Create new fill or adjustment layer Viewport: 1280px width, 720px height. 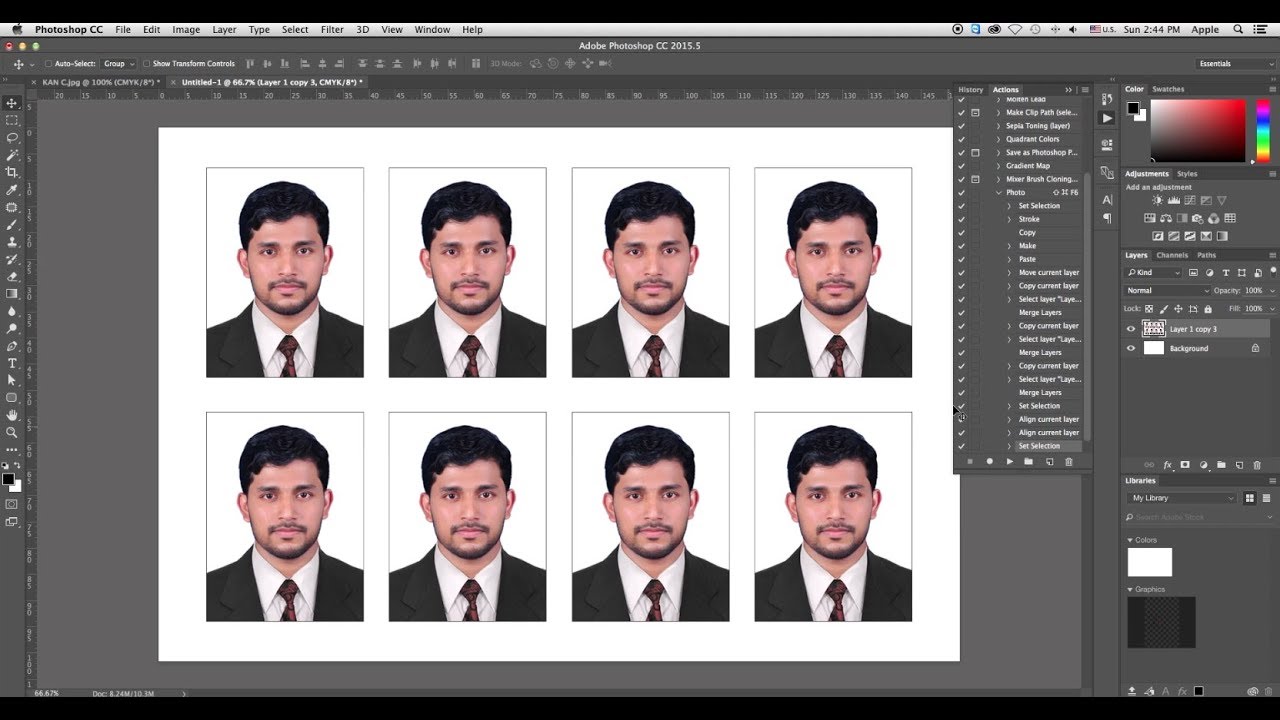point(1203,465)
